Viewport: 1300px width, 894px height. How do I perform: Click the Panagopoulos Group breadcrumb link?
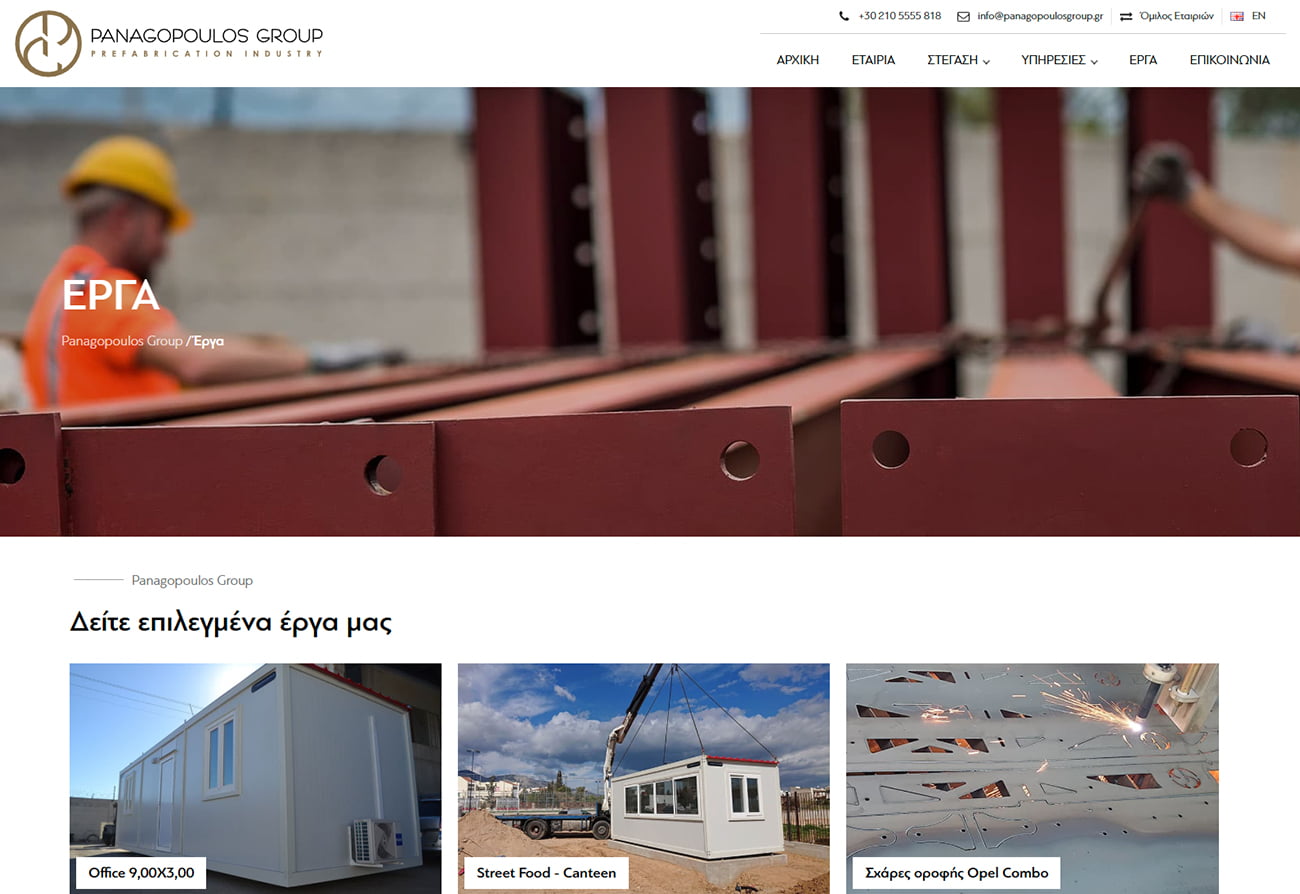122,341
